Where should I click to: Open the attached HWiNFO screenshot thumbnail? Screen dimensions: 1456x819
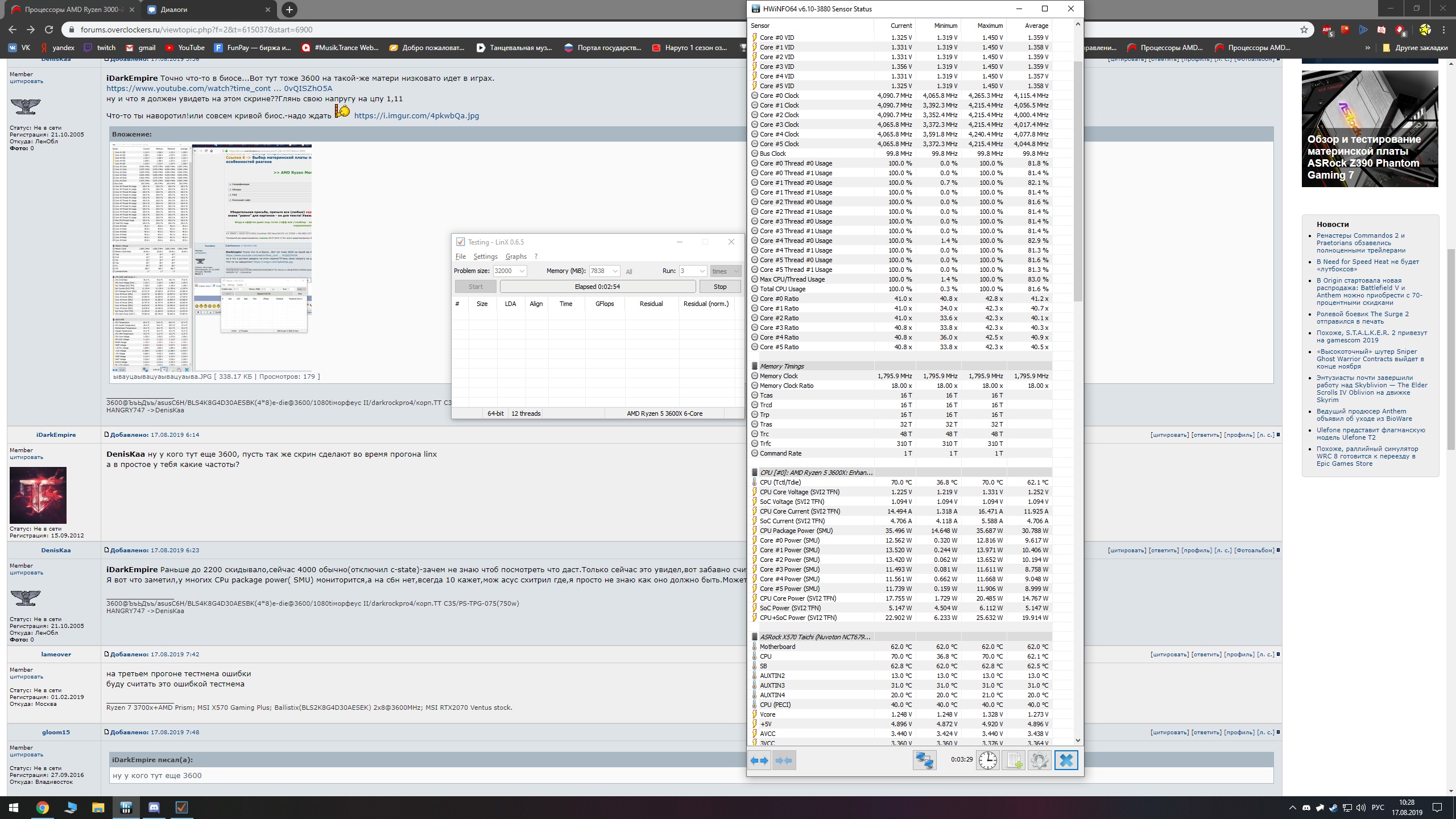point(212,258)
